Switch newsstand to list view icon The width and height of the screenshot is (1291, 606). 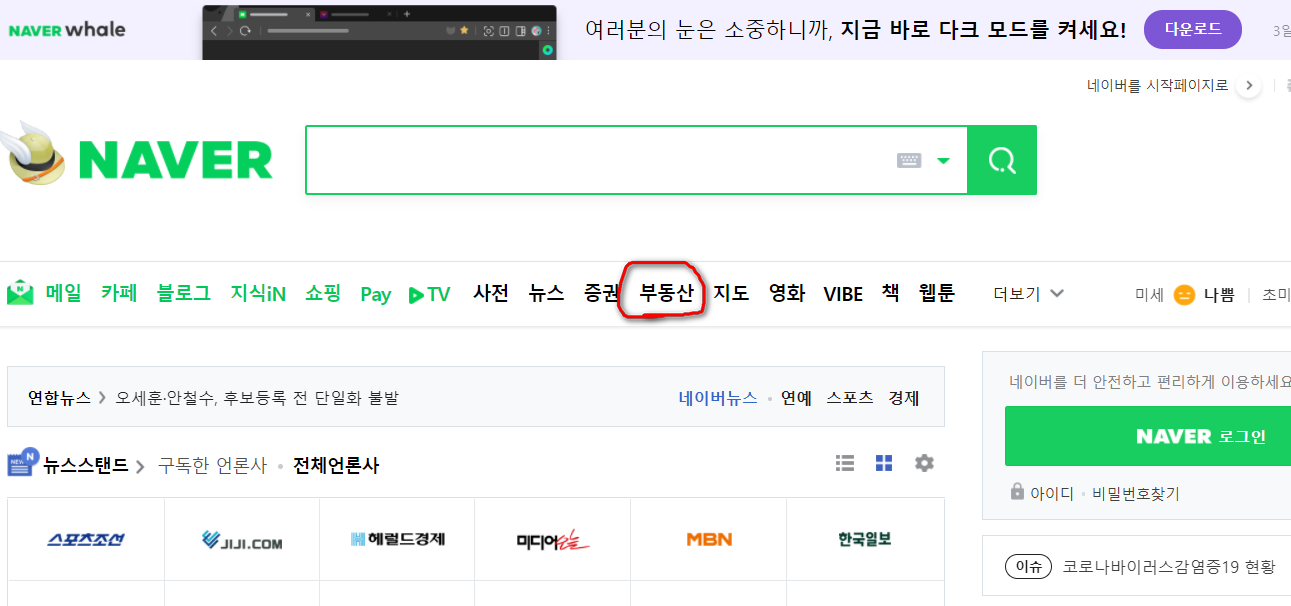[x=845, y=463]
